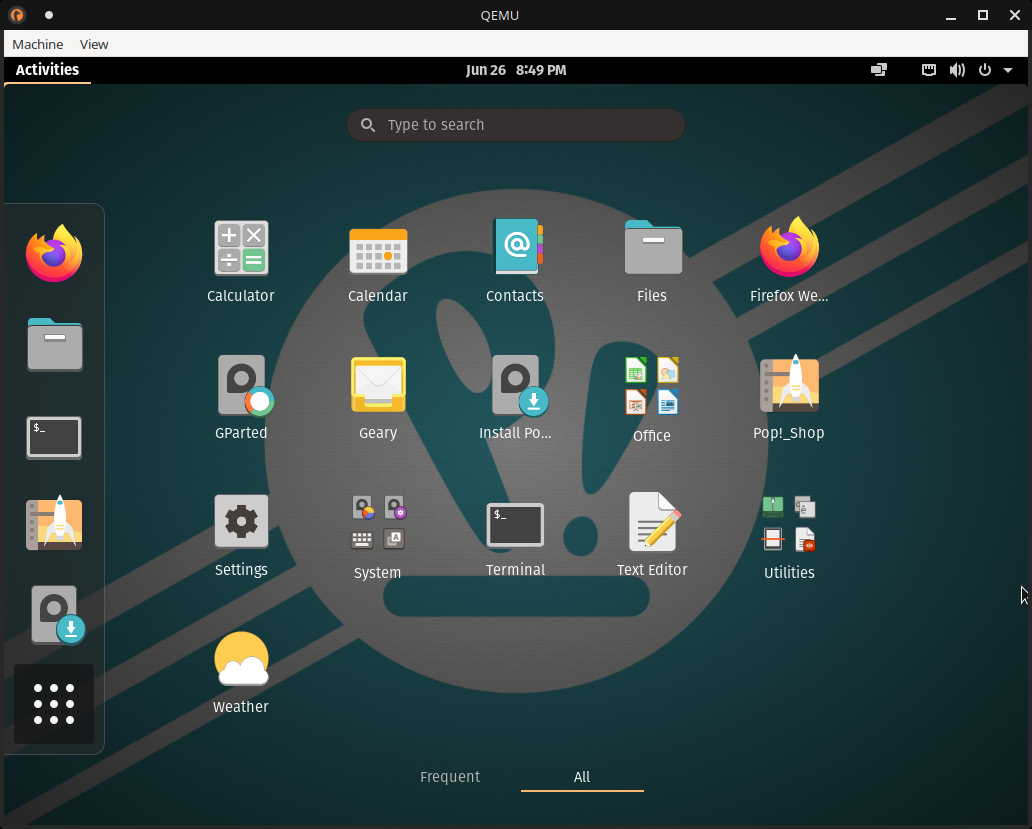The image size is (1032, 829).
Task: Click the power icon in top bar
Action: click(985, 70)
